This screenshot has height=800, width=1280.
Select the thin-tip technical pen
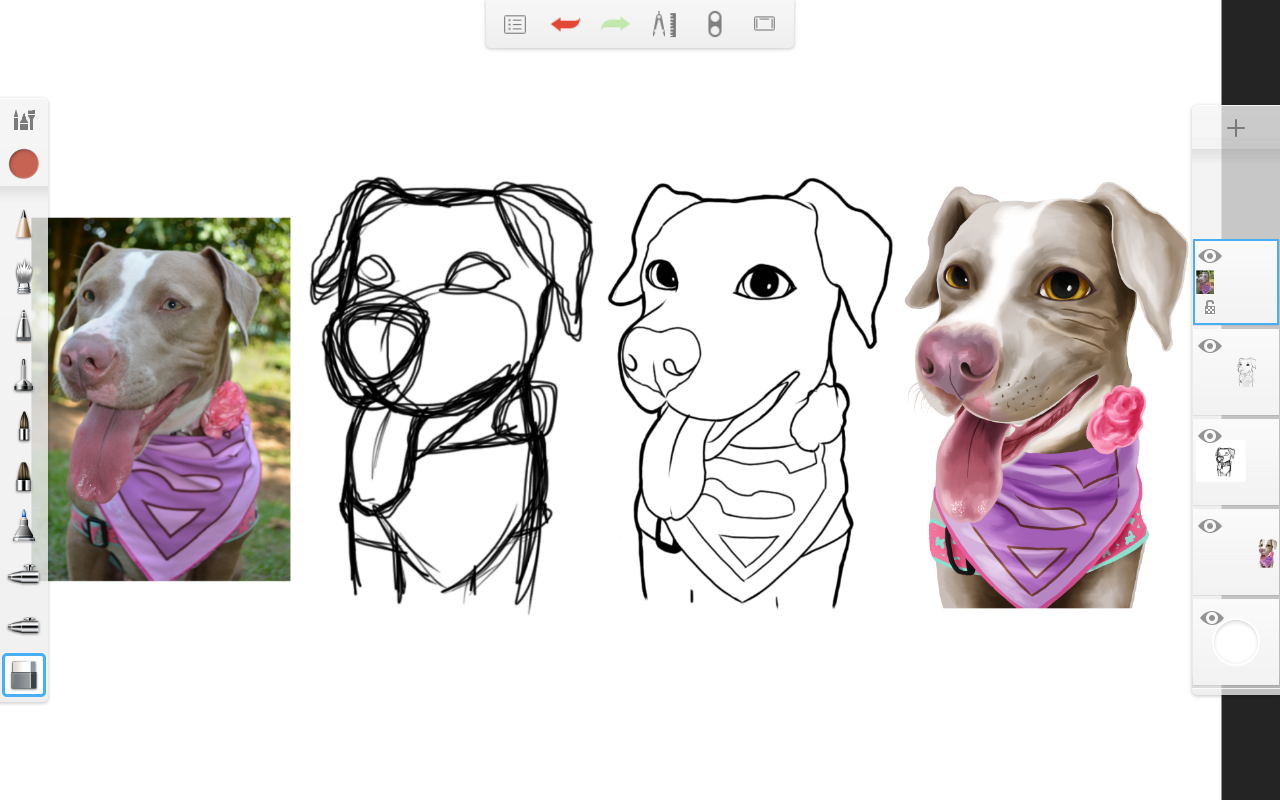(23, 376)
